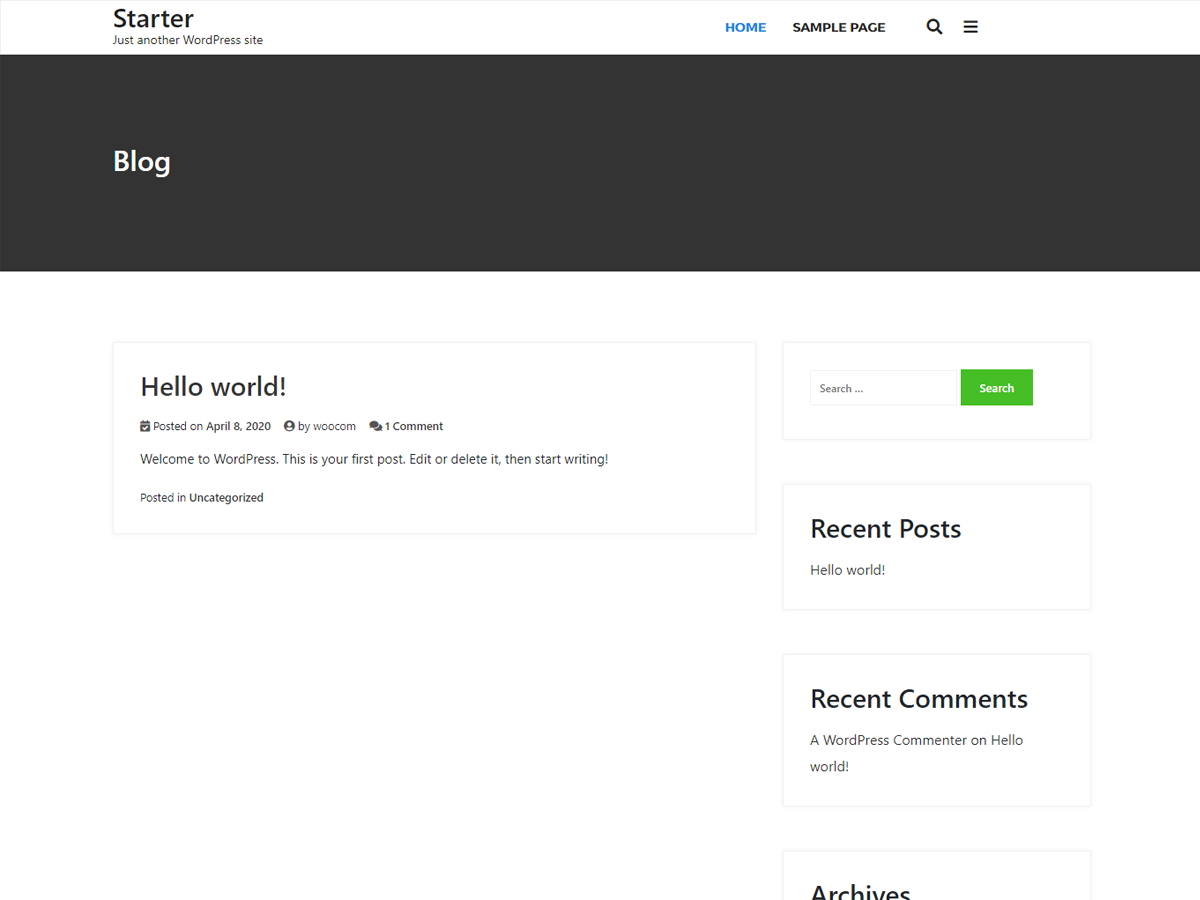Click the search magnifier icon in header
Image resolution: width=1200 pixels, height=900 pixels.
(934, 27)
